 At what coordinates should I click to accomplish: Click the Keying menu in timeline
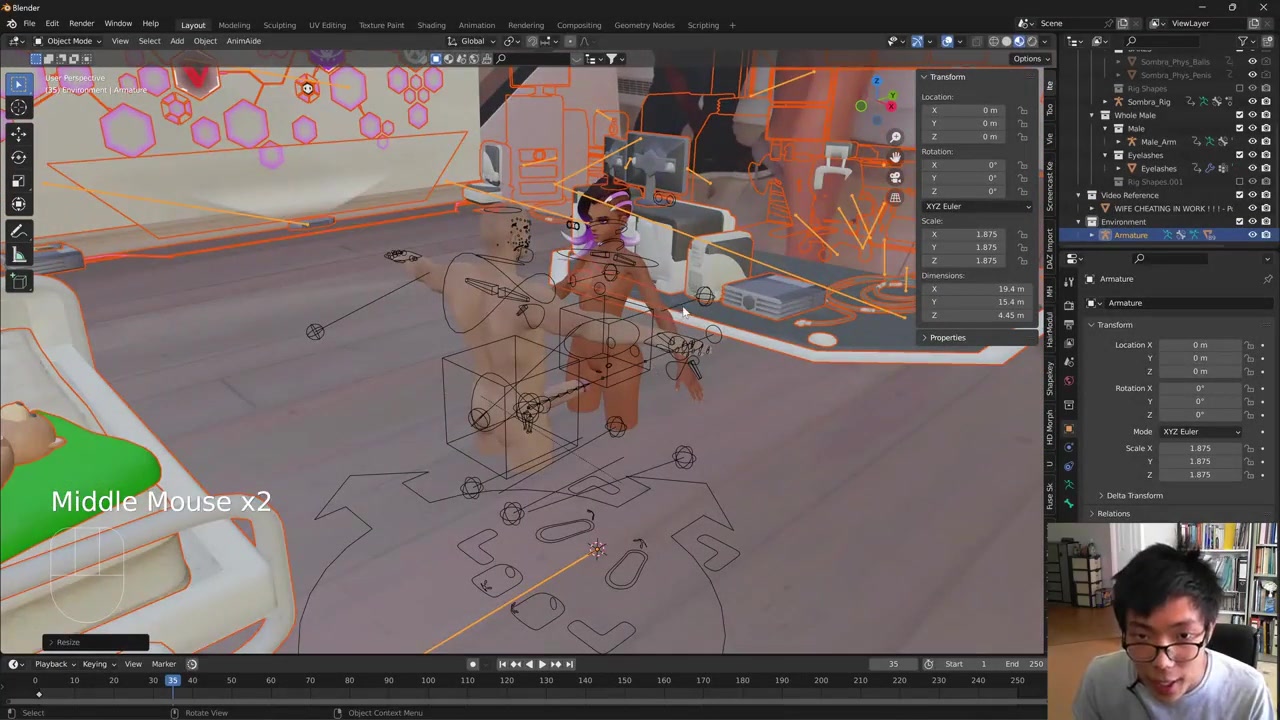tap(95, 664)
